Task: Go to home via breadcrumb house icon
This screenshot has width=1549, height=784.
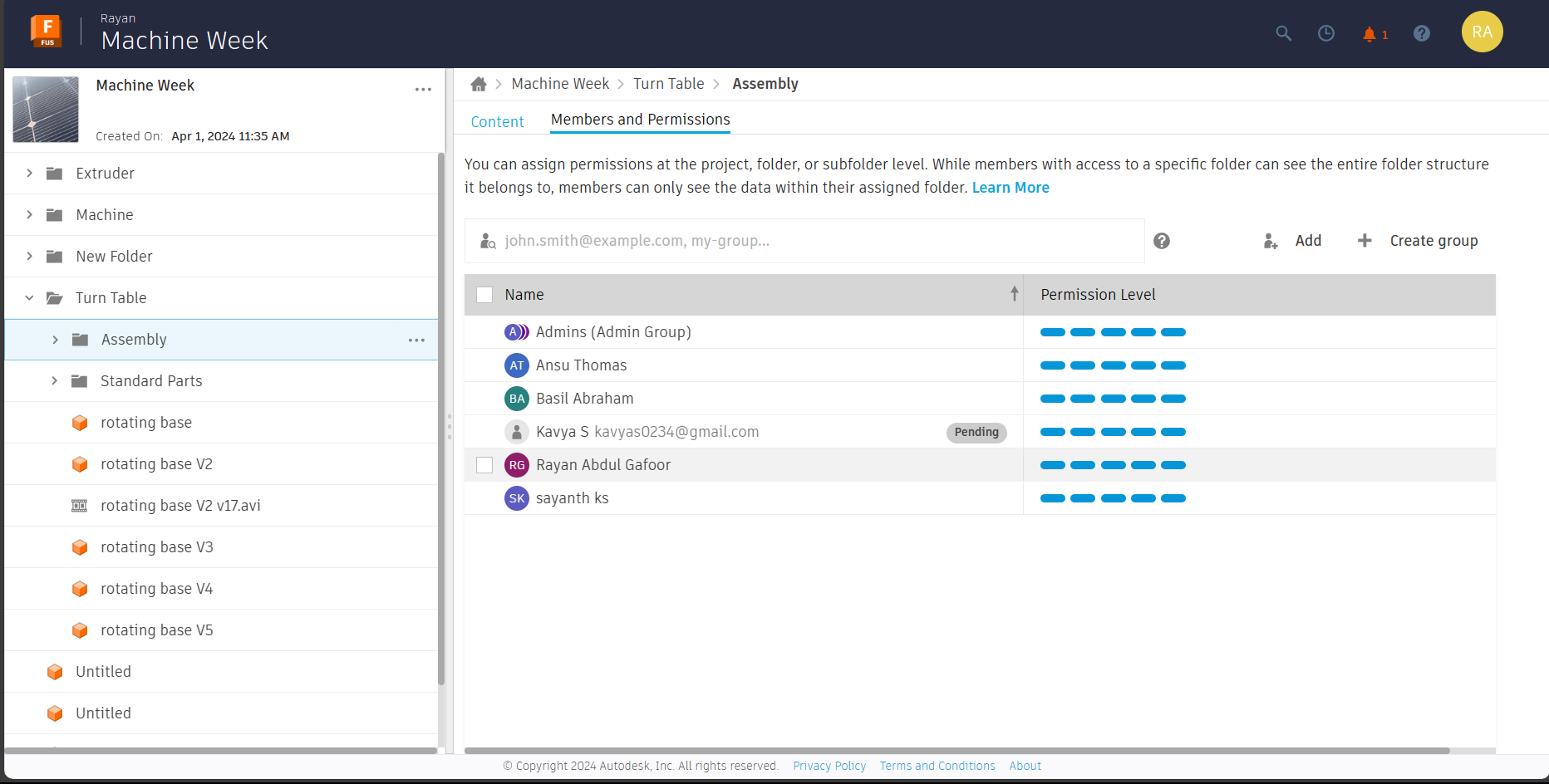Action: pyautogui.click(x=479, y=84)
